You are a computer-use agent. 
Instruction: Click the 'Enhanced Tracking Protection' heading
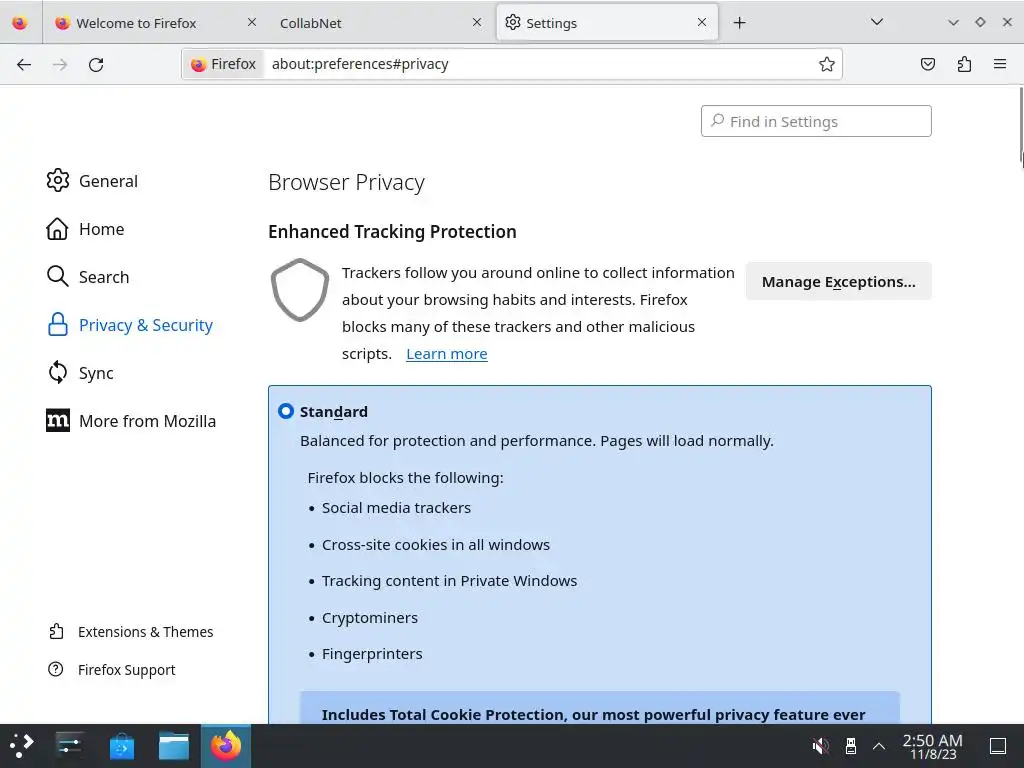pyautogui.click(x=392, y=232)
